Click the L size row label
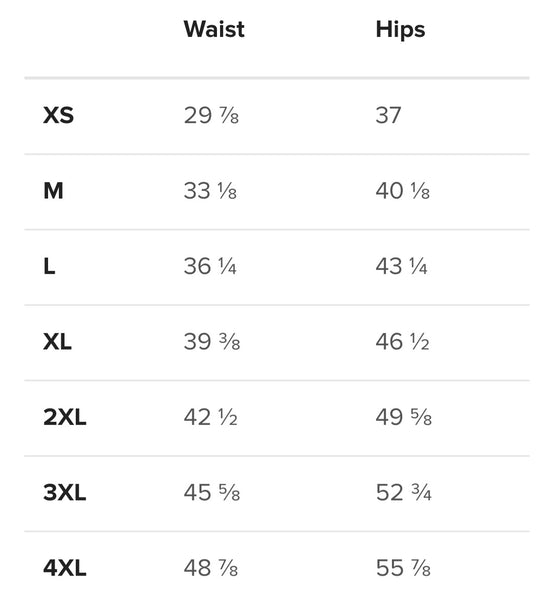The image size is (554, 600). [49, 266]
